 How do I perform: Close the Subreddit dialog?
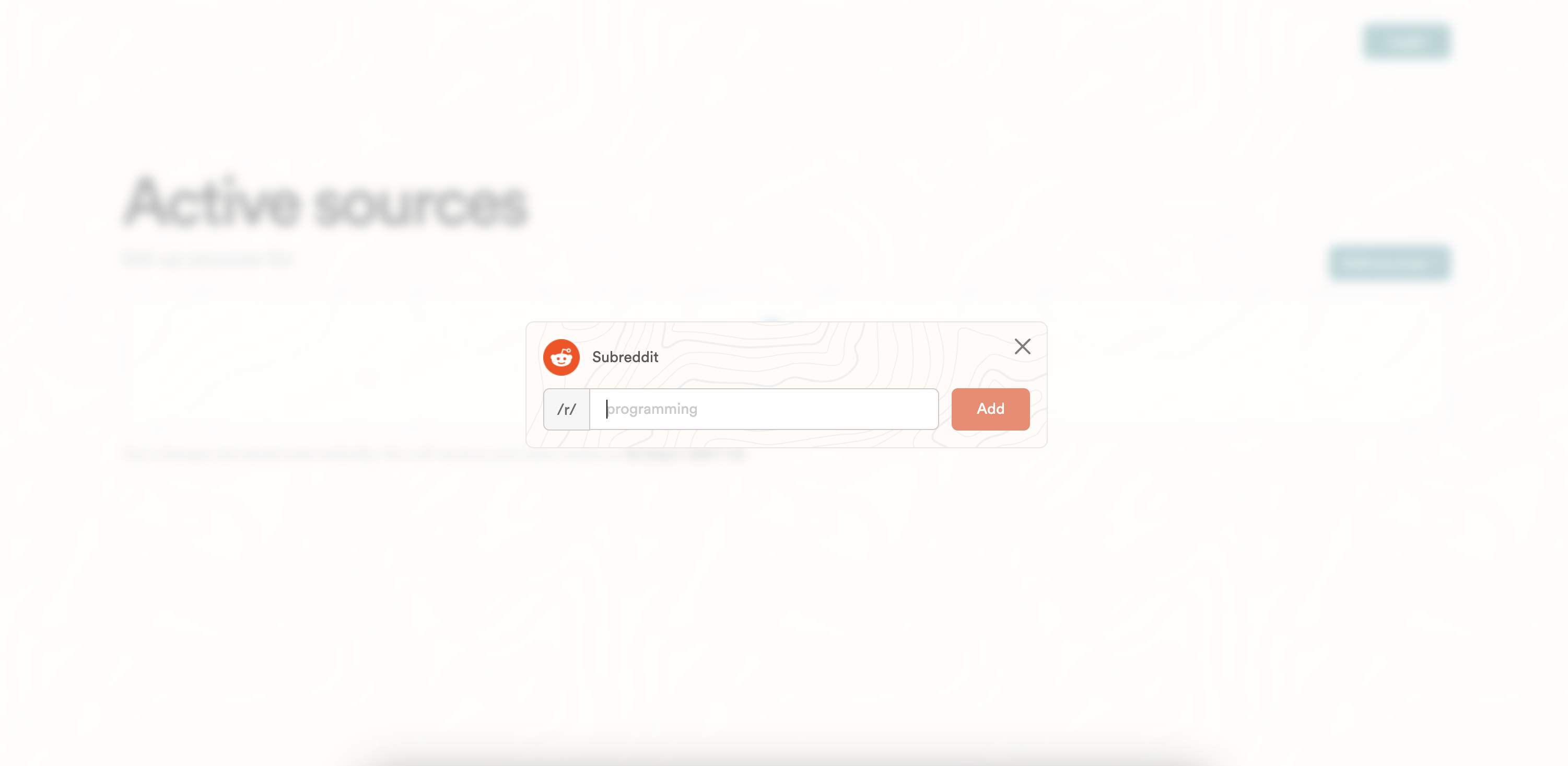click(x=1022, y=347)
